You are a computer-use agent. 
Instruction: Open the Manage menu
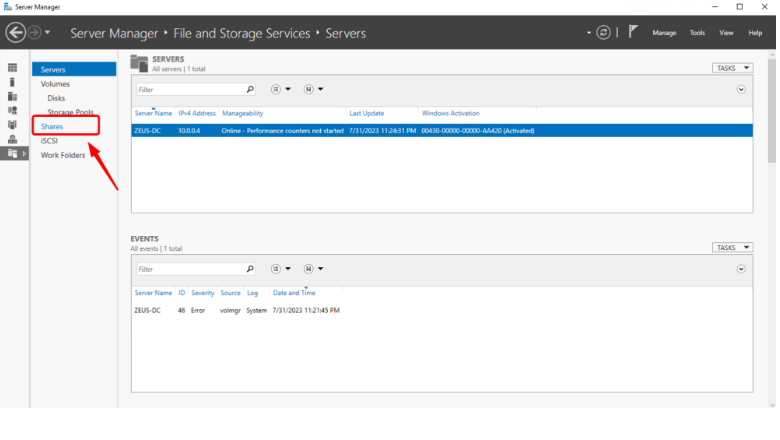pyautogui.click(x=664, y=33)
